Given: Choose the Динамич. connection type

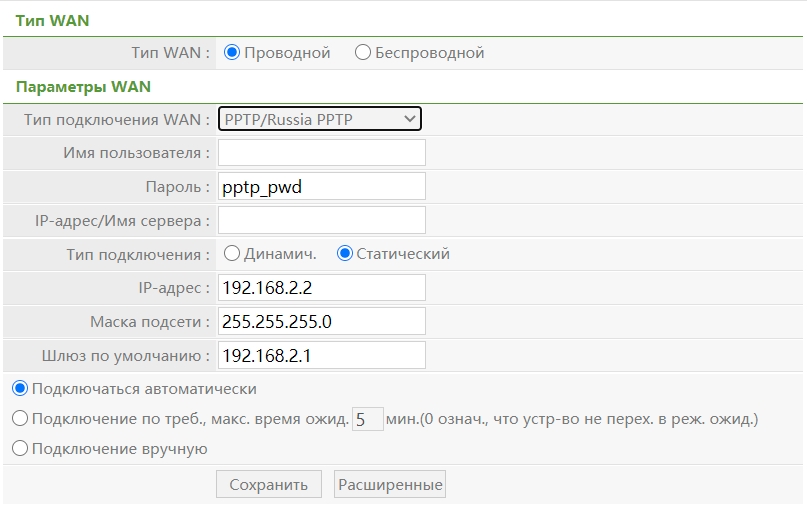Looking at the screenshot, I should coord(231,254).
